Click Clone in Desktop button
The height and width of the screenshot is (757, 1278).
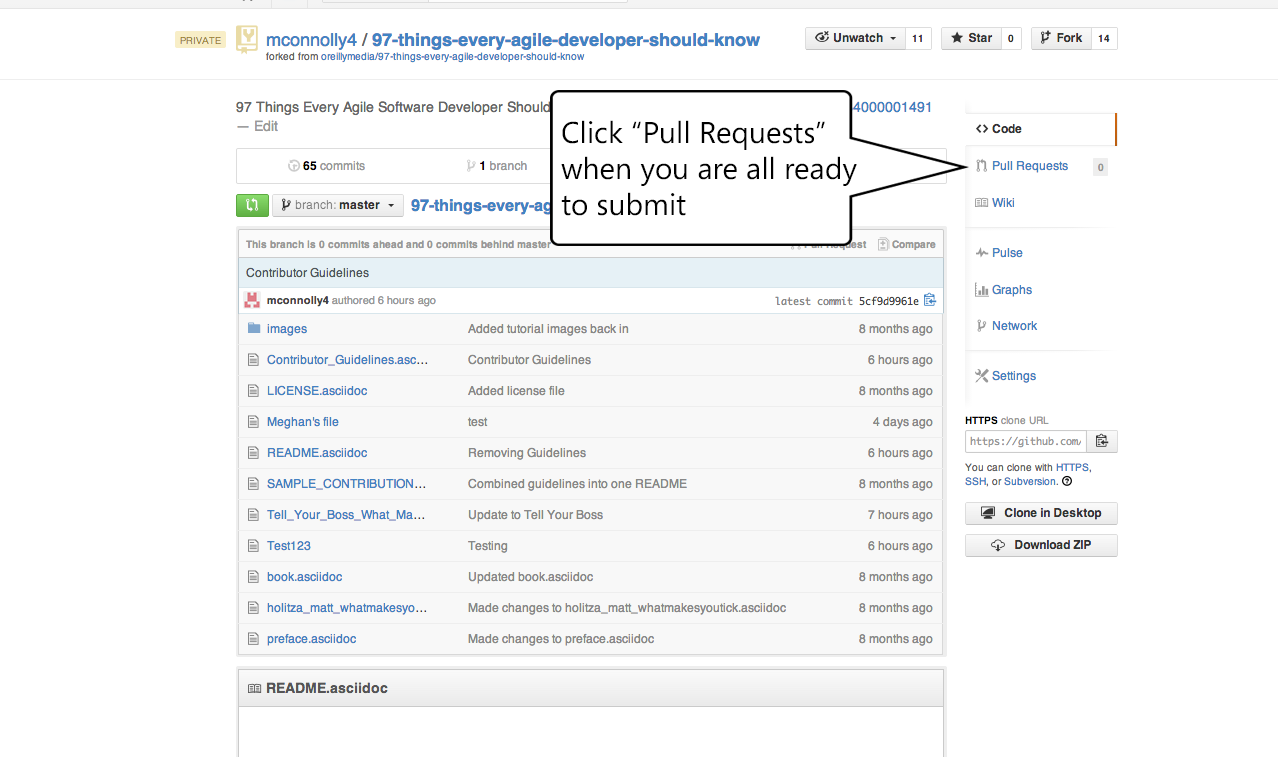tap(1041, 513)
